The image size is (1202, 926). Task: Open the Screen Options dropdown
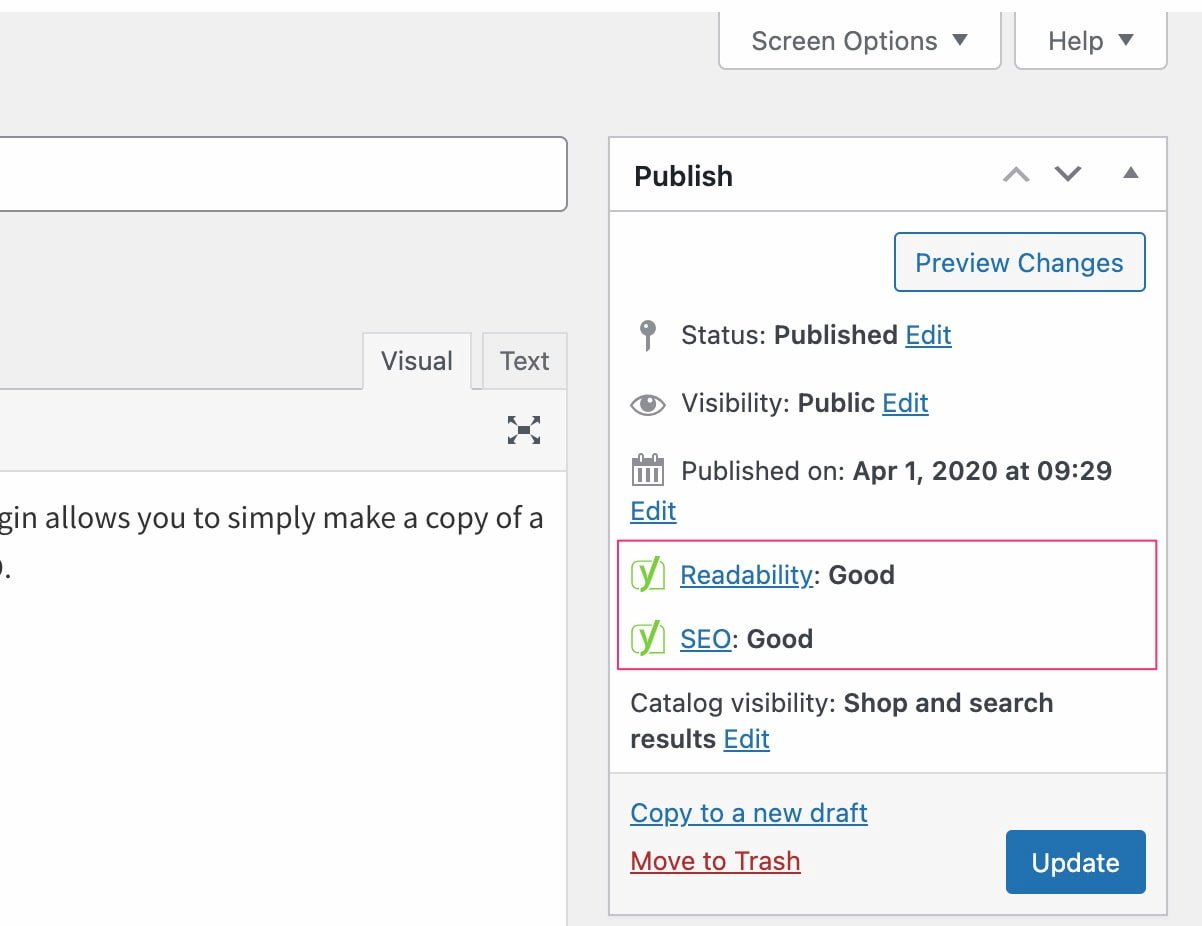859,41
